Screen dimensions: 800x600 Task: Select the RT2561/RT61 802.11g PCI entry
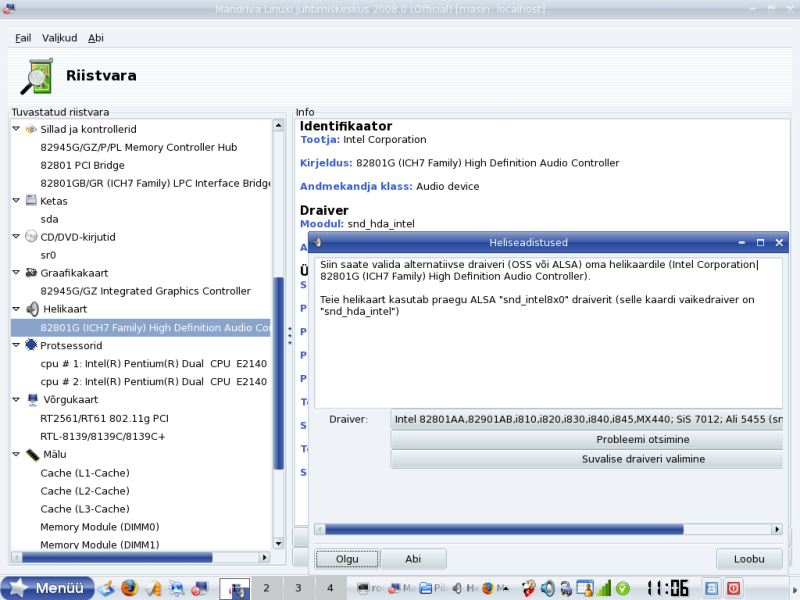pyautogui.click(x=104, y=418)
